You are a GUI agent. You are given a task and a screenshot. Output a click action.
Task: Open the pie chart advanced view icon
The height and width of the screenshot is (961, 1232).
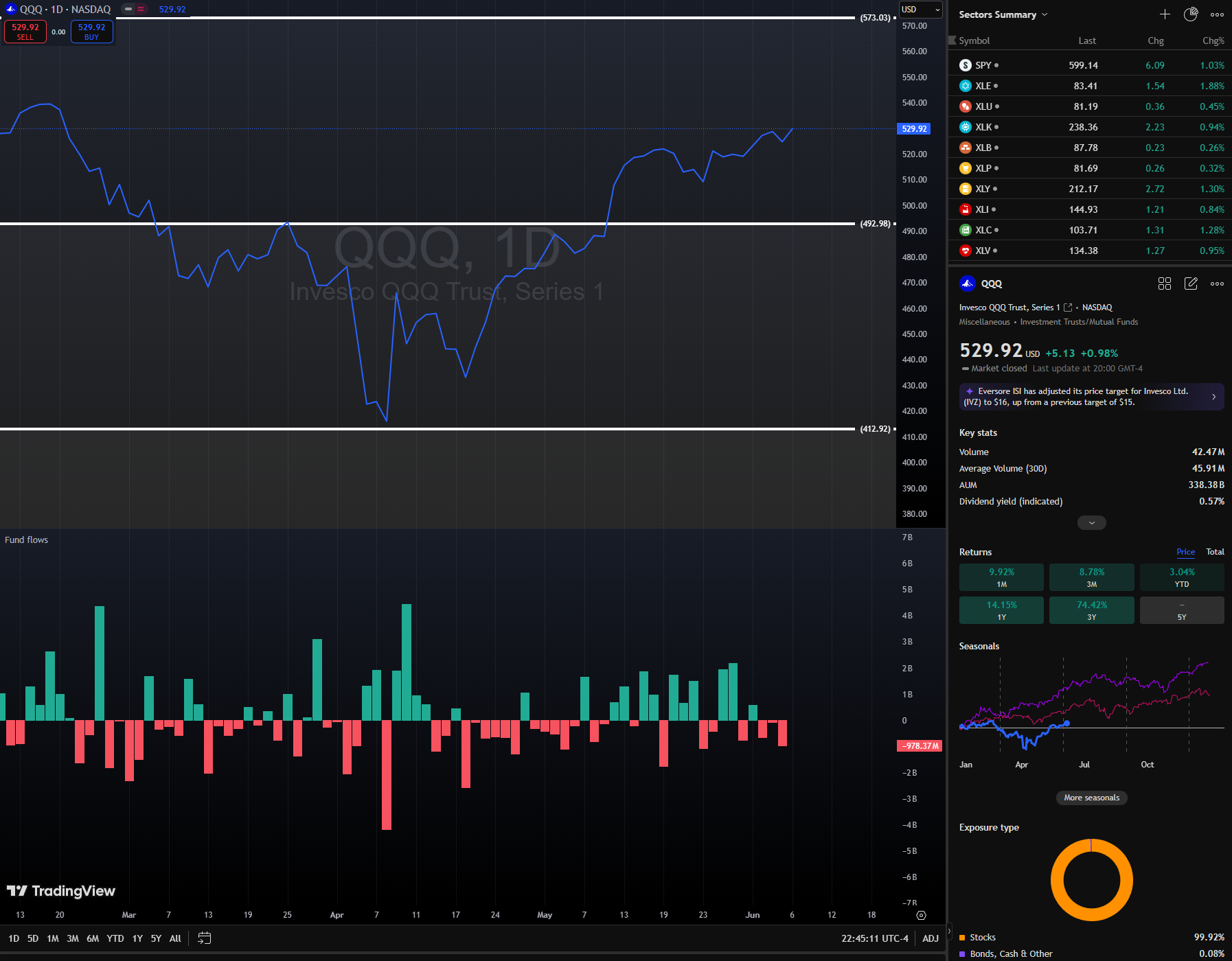[1191, 14]
